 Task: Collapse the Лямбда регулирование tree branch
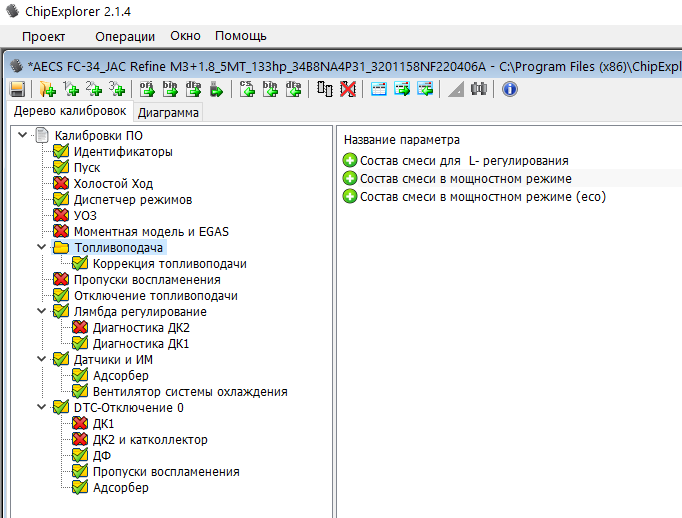coord(40,312)
